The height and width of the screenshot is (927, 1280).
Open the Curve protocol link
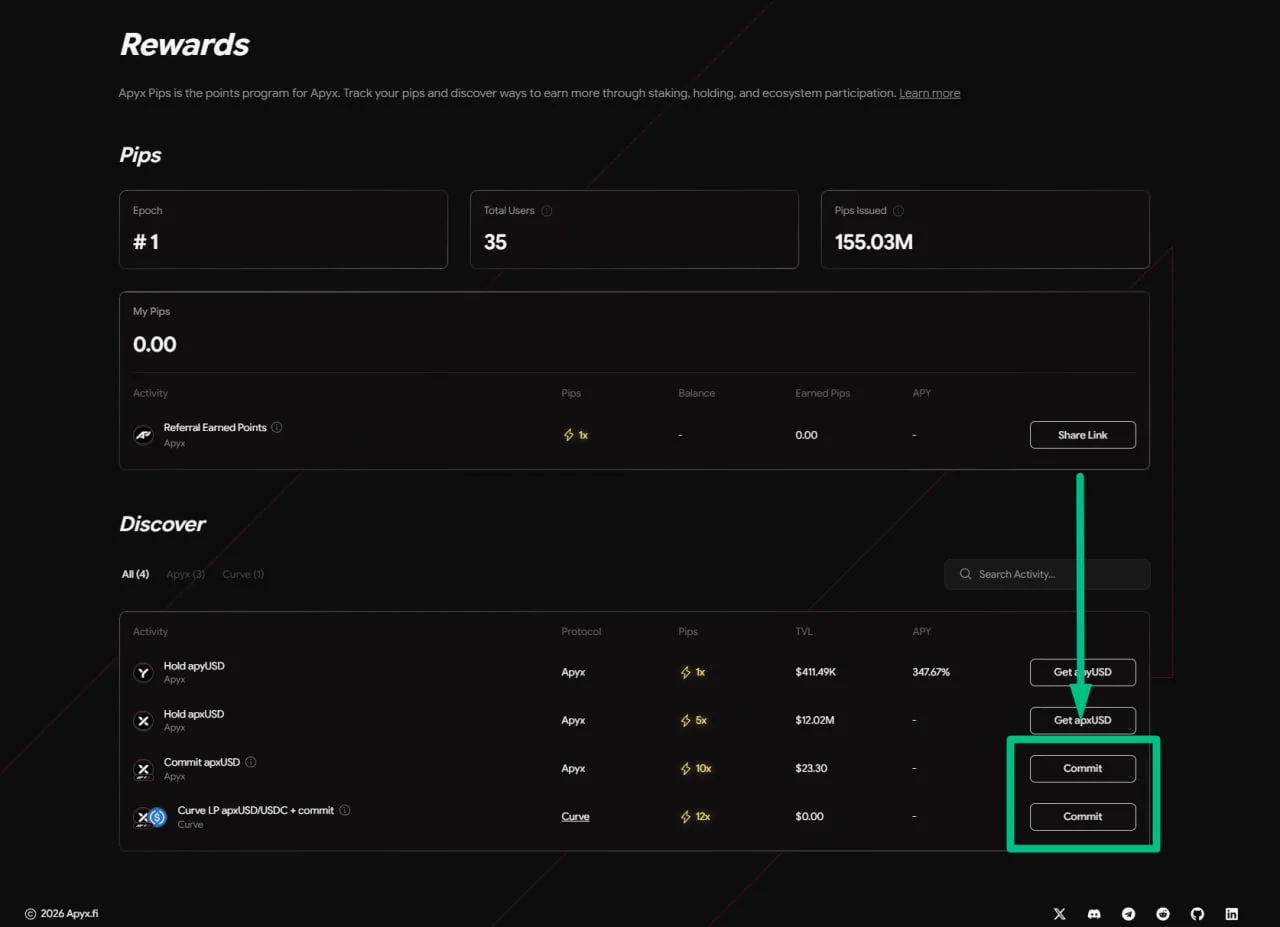(x=575, y=816)
